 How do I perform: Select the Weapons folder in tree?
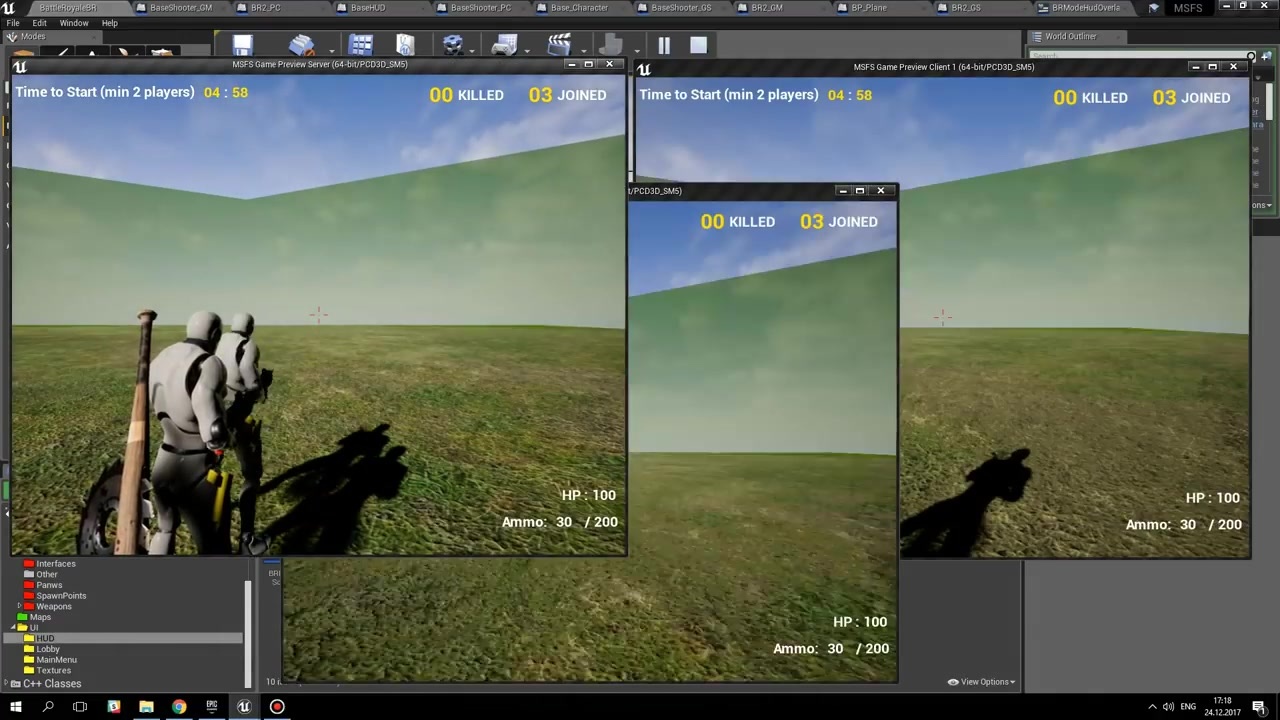point(54,607)
